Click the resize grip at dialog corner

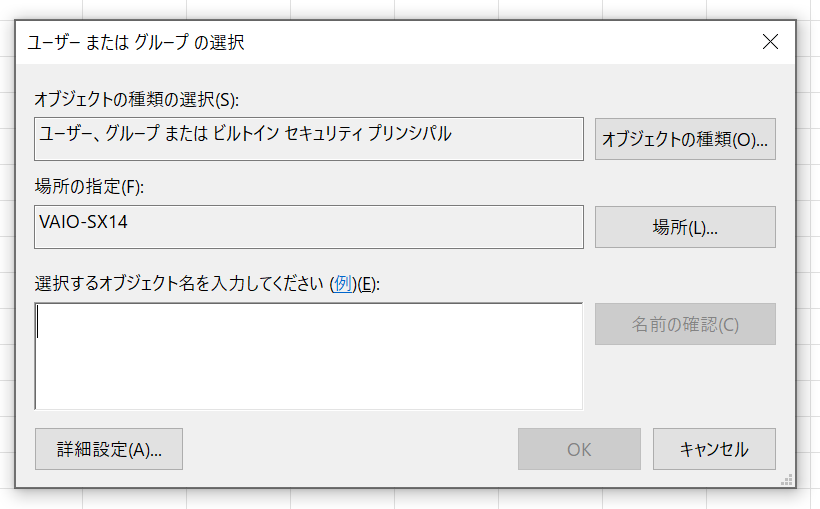click(787, 480)
